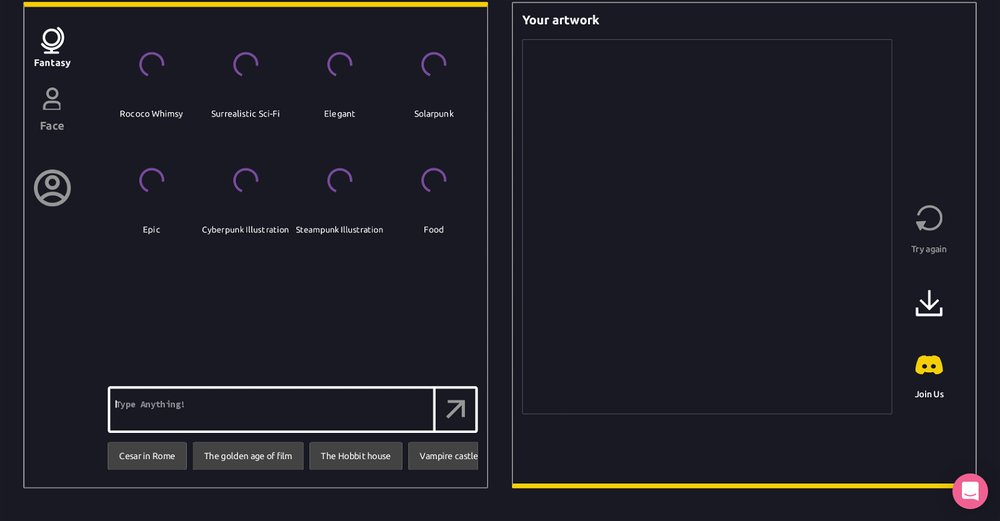
Task: Pick the Elegant style thumbnail
Action: [340, 66]
